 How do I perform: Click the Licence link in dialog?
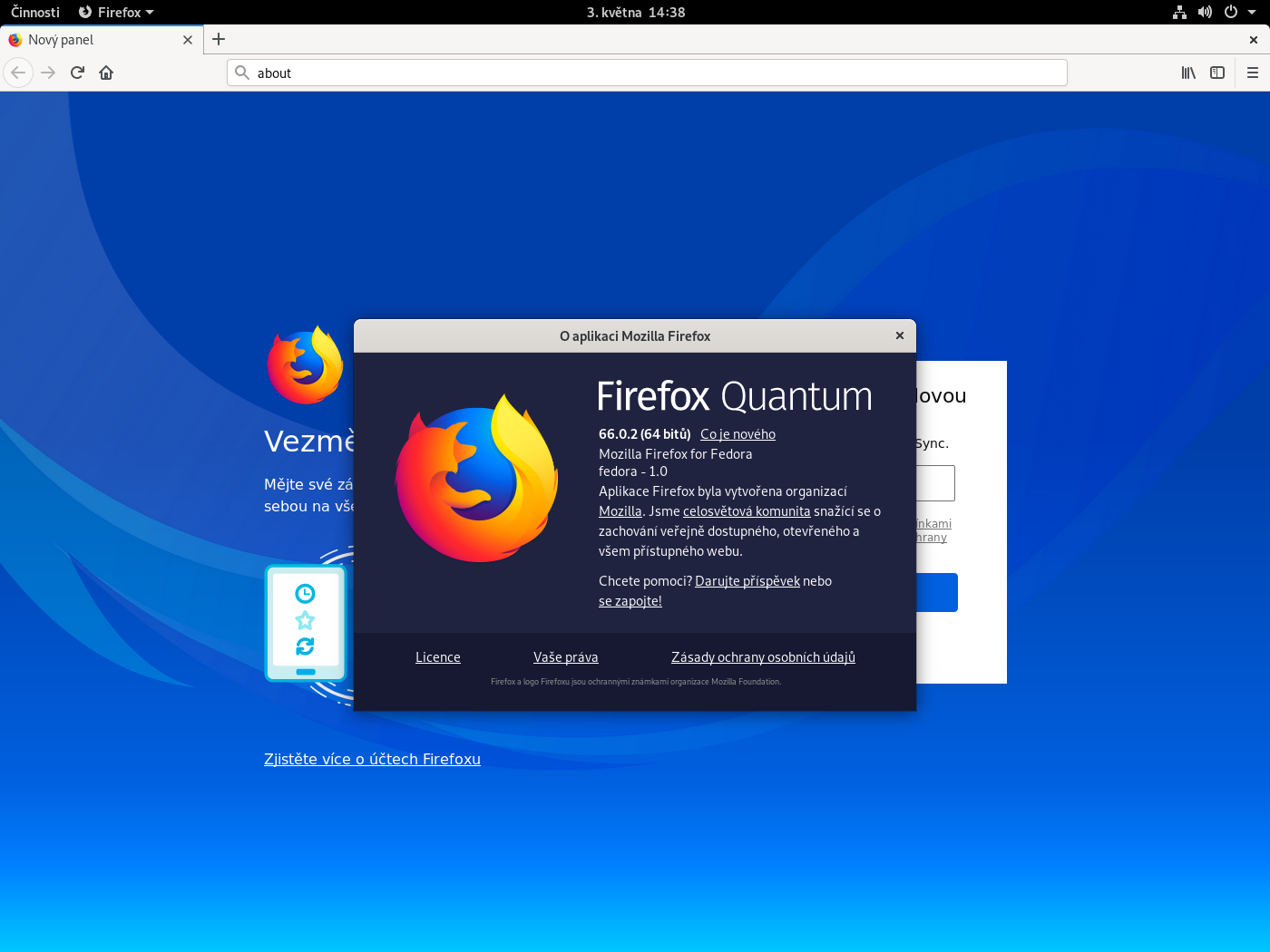click(438, 657)
